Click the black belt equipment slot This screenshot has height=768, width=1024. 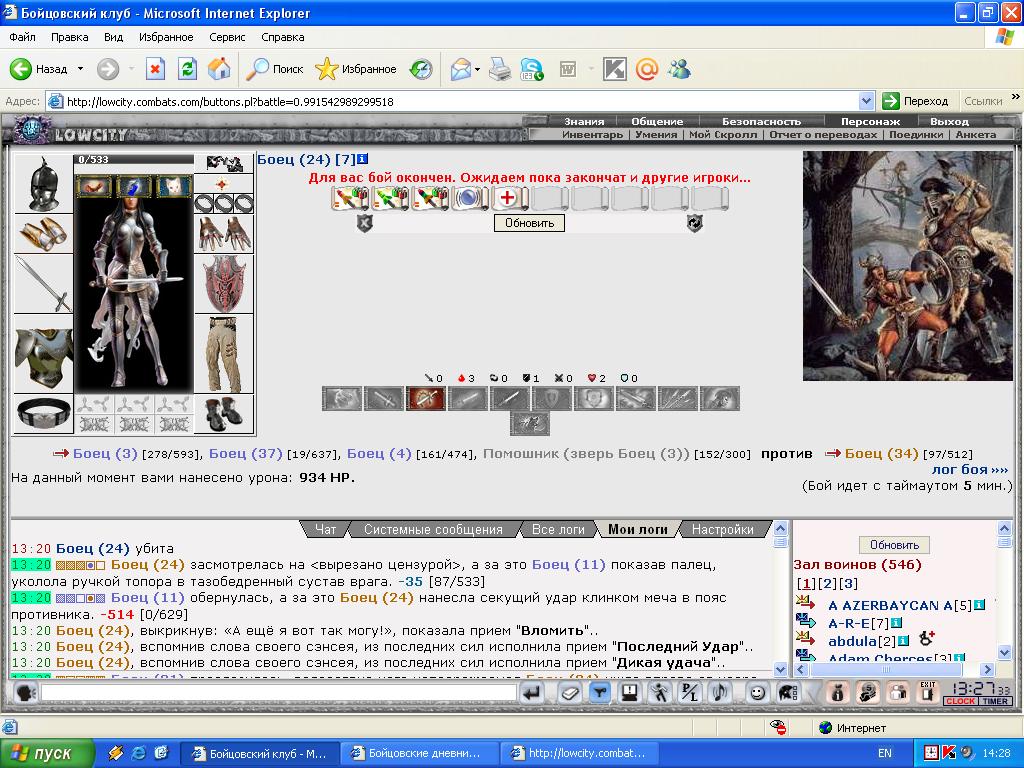pos(43,414)
